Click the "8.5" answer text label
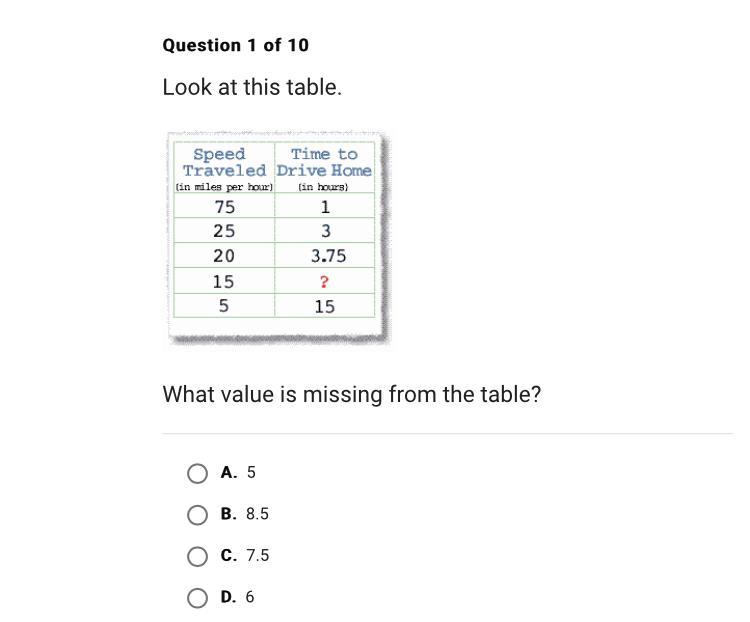The width and height of the screenshot is (750, 622). point(257,514)
